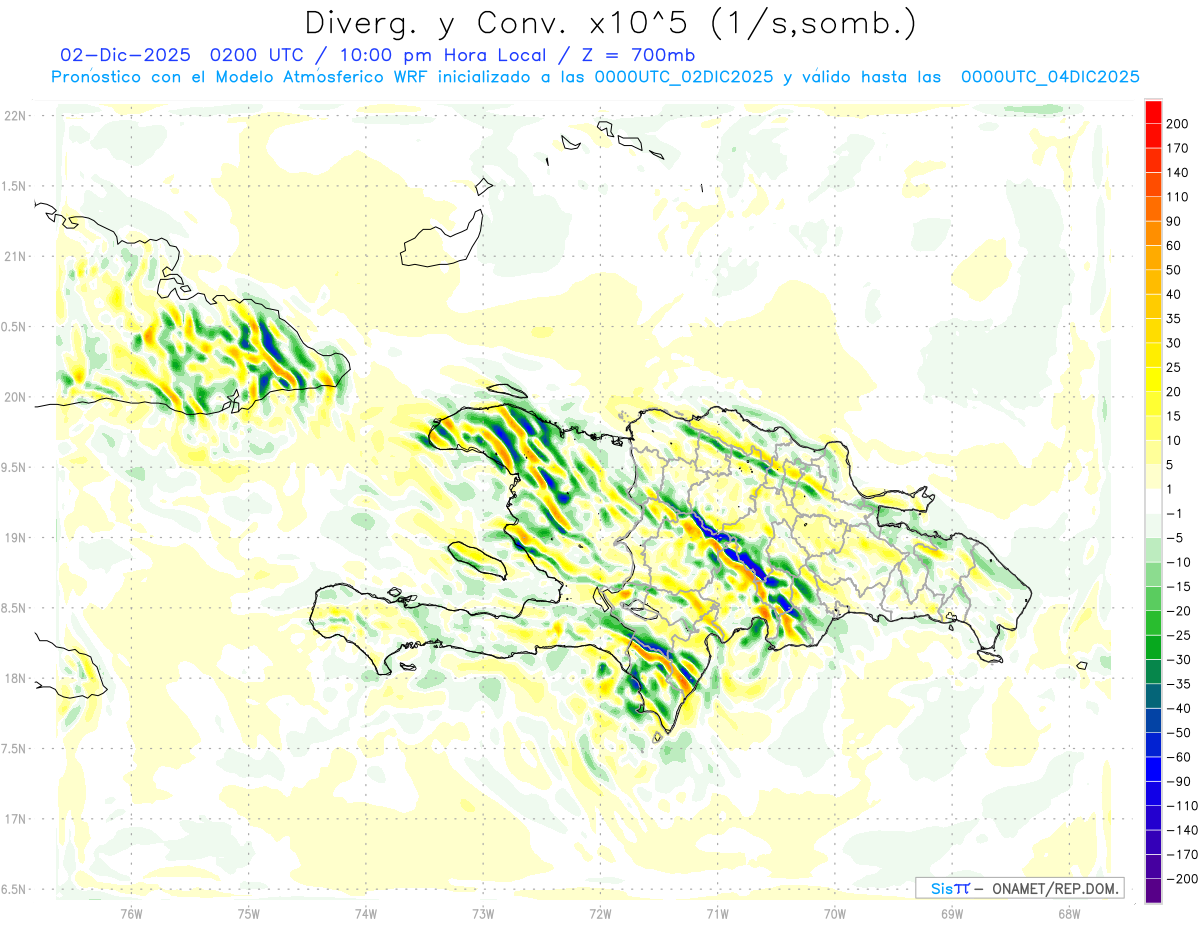The width and height of the screenshot is (1200, 927).
Task: Click the color swatch between 170 and 140
Action: click(x=1153, y=161)
